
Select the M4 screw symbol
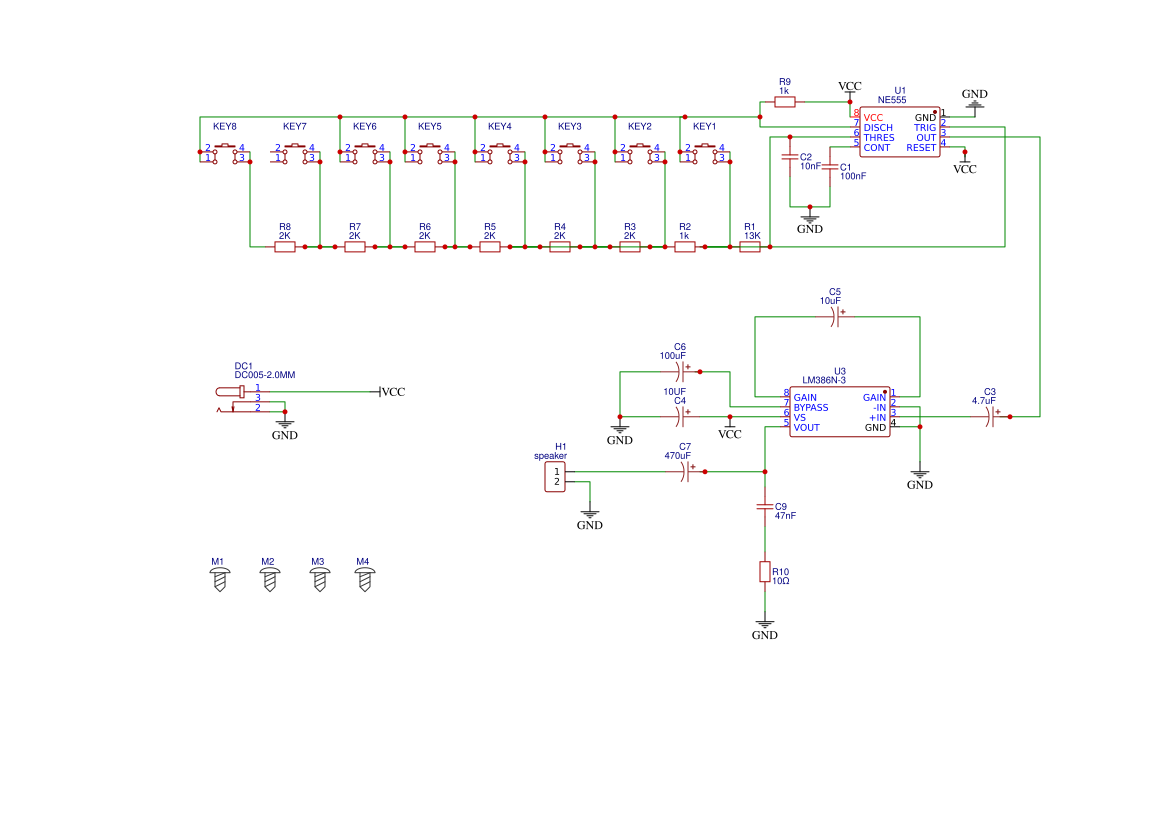pyautogui.click(x=365, y=579)
